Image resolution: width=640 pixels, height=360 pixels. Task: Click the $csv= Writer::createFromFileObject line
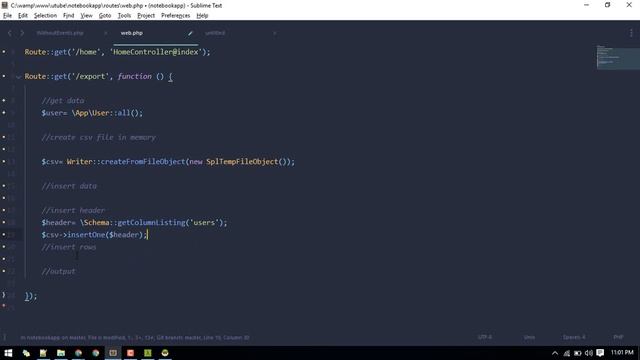168,162
